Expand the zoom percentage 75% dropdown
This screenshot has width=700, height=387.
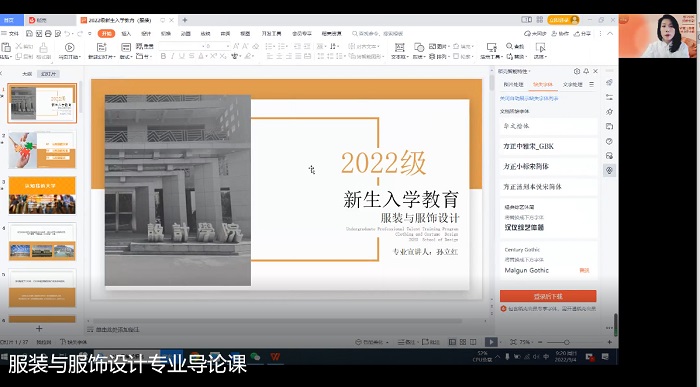[x=533, y=342]
